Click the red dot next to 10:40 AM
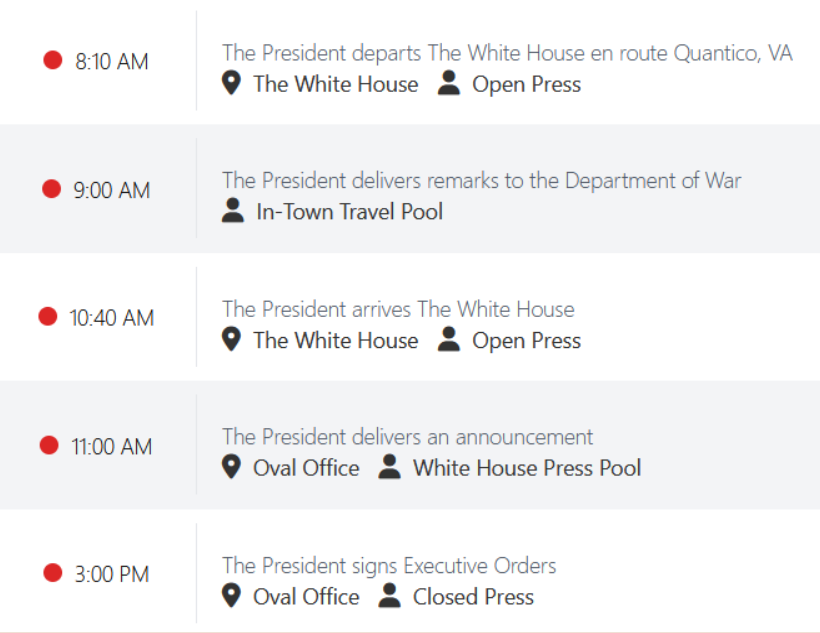Viewport: 820px width, 633px height. pyautogui.click(x=48, y=316)
